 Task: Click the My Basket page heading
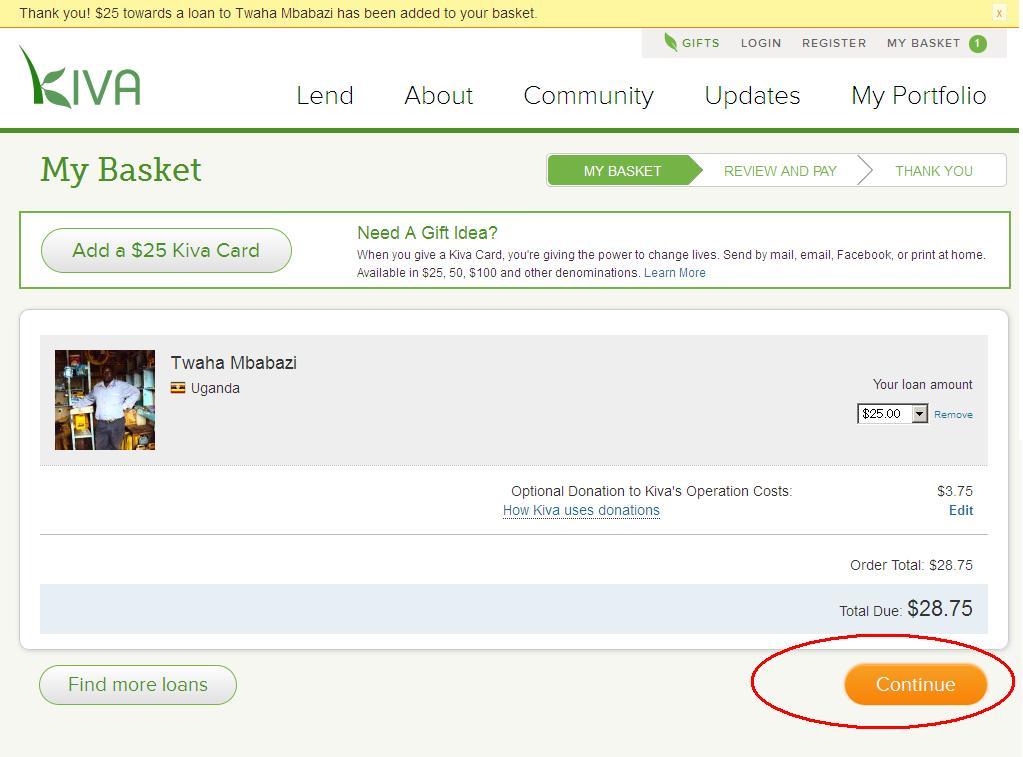pos(121,170)
